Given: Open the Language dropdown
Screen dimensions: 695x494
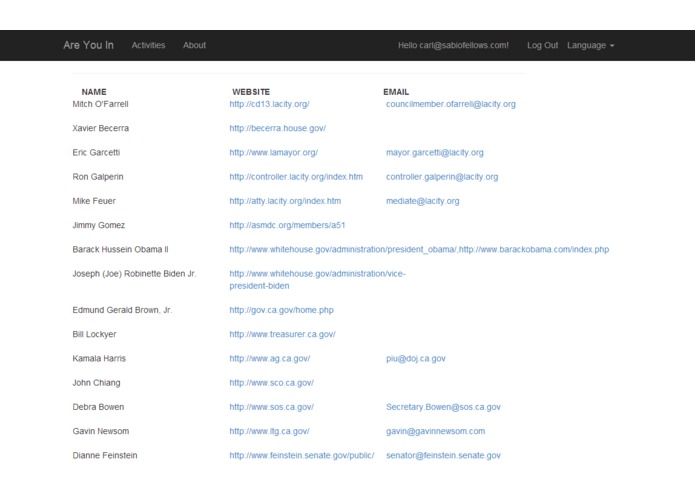Looking at the screenshot, I should [x=590, y=45].
